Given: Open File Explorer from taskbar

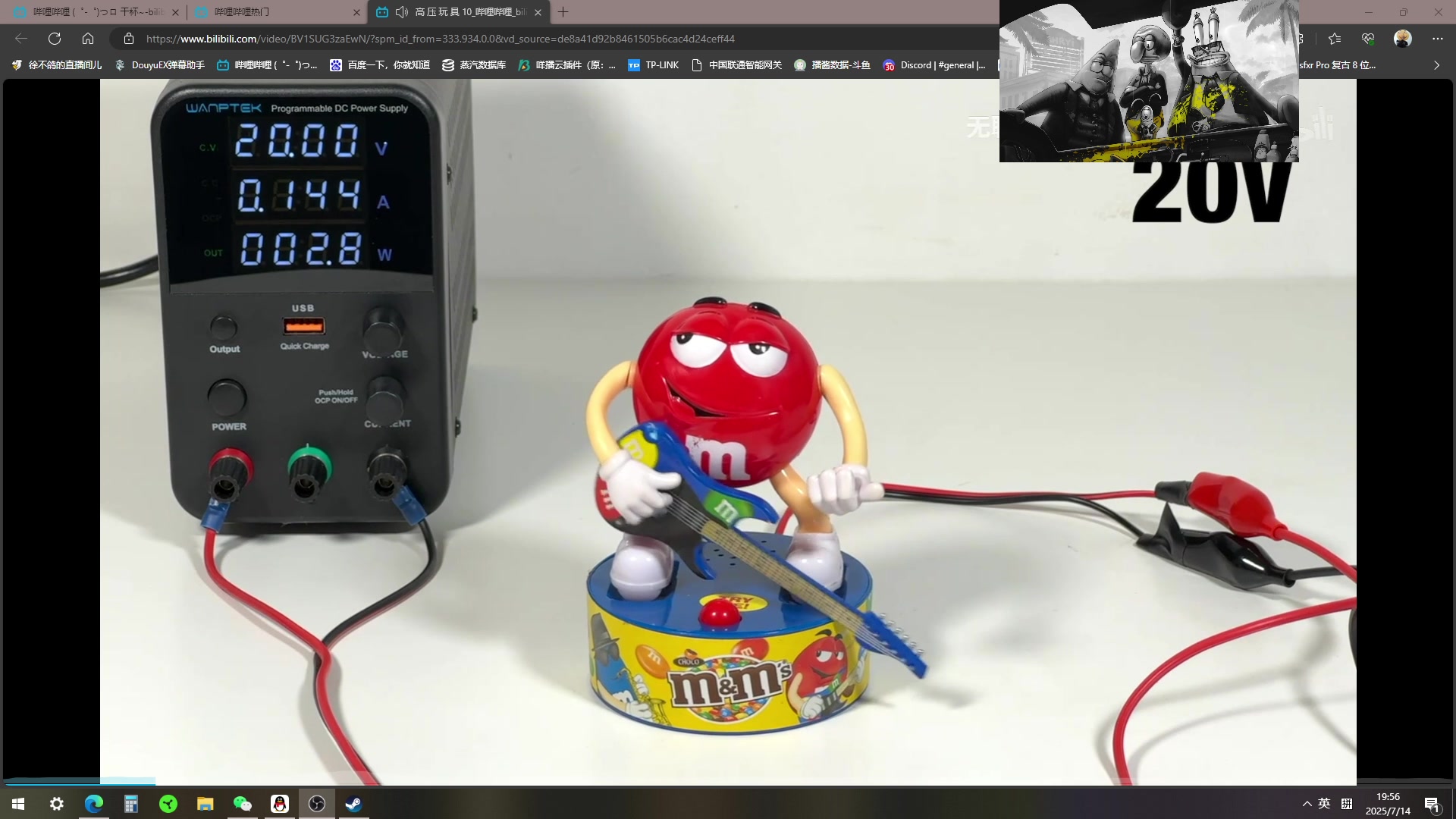Looking at the screenshot, I should (x=206, y=804).
